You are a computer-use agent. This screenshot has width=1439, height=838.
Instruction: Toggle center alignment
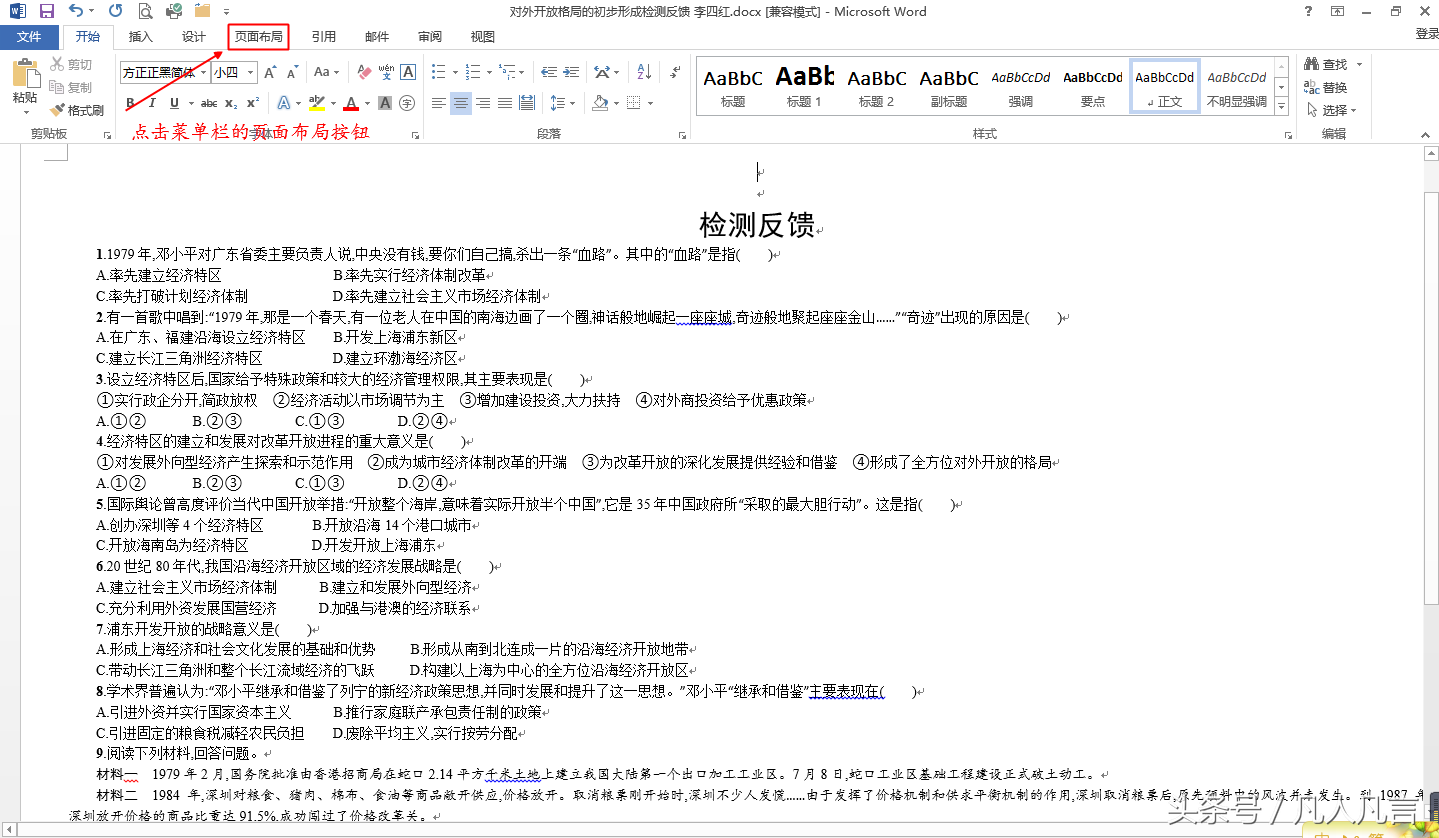(x=461, y=103)
